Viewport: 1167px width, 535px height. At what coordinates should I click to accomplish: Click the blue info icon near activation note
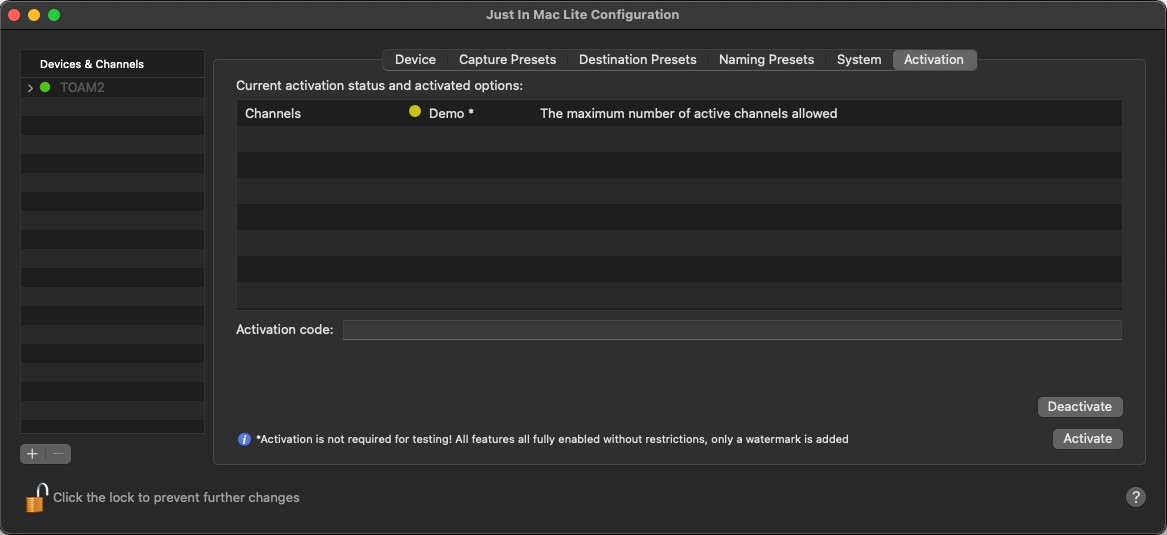244,439
